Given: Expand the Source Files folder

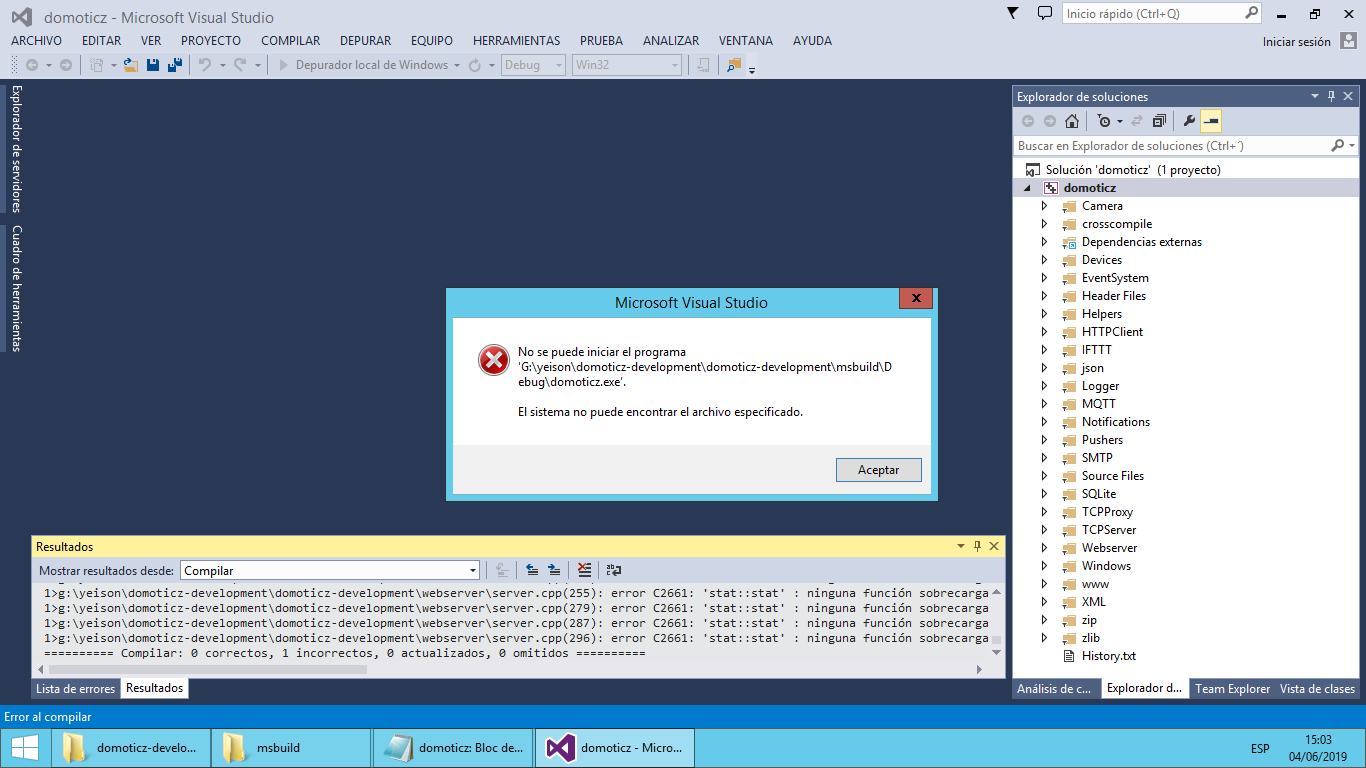Looking at the screenshot, I should pyautogui.click(x=1044, y=475).
